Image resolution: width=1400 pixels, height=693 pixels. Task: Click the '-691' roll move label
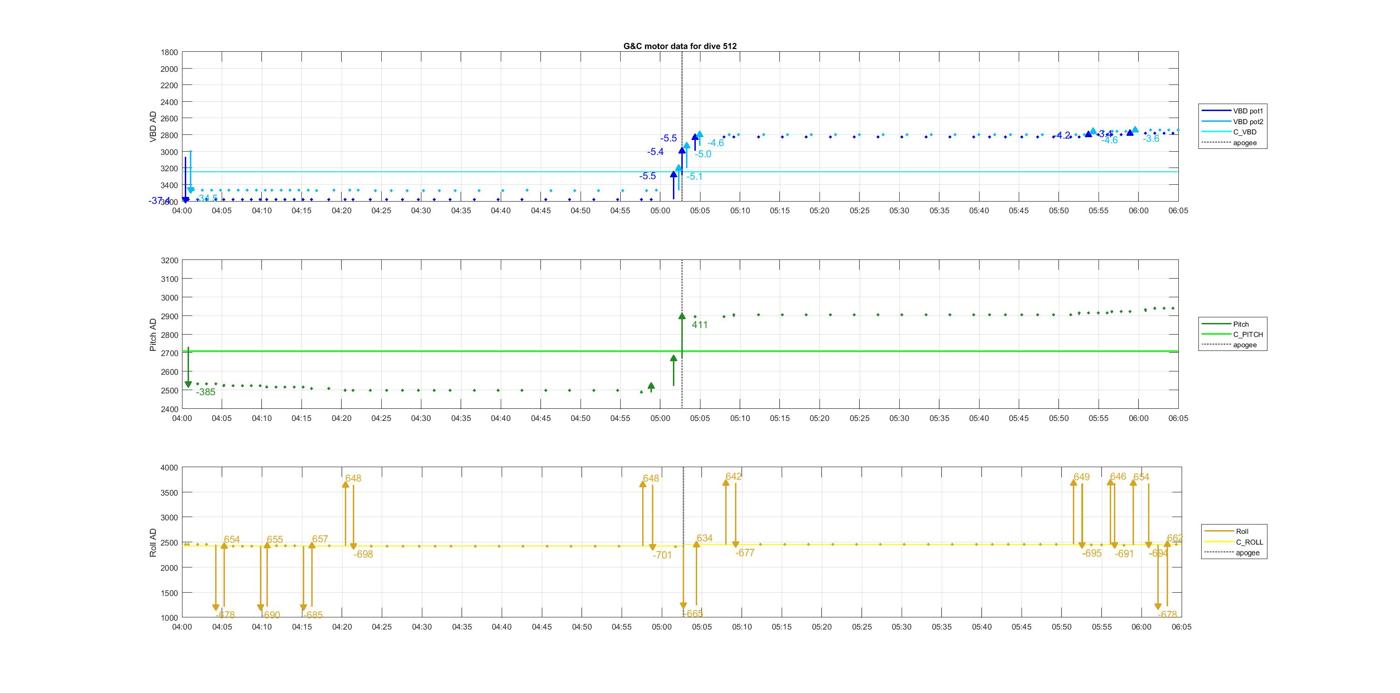pyautogui.click(x=1125, y=554)
